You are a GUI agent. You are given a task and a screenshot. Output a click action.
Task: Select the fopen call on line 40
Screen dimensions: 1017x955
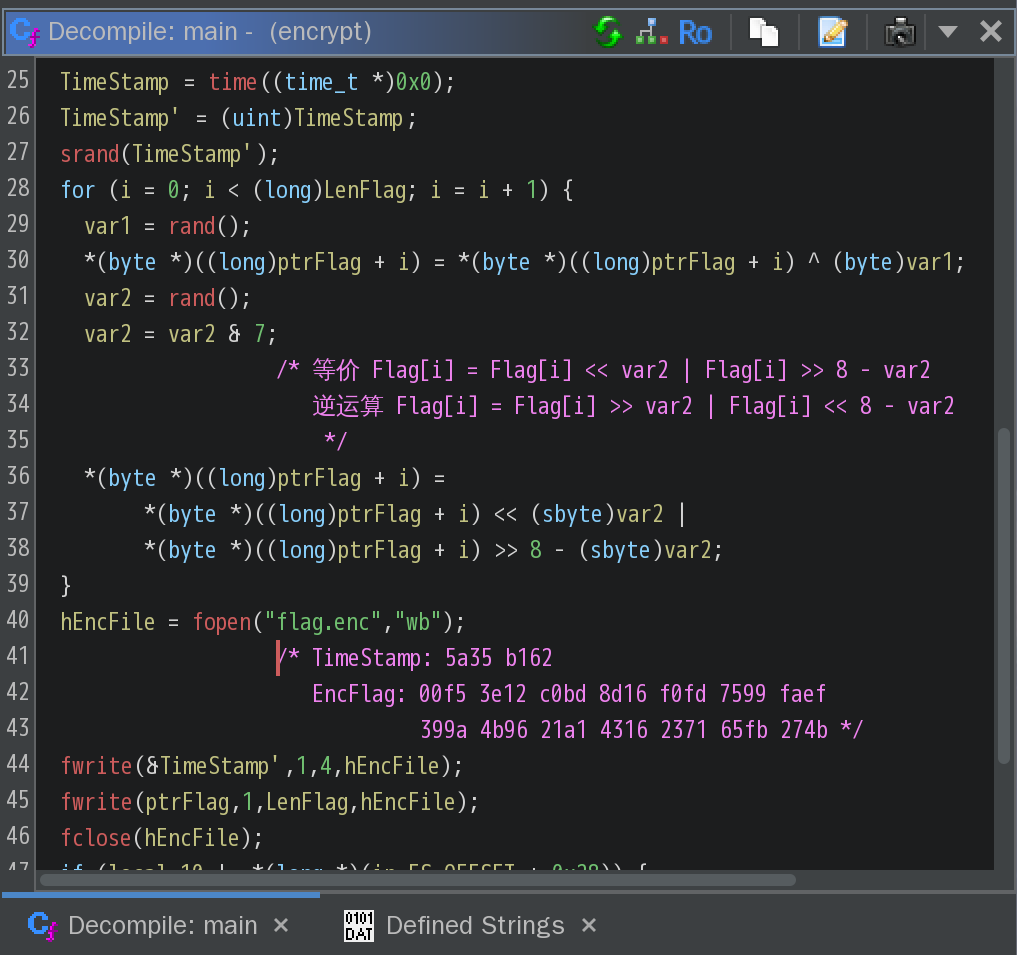tap(220, 621)
